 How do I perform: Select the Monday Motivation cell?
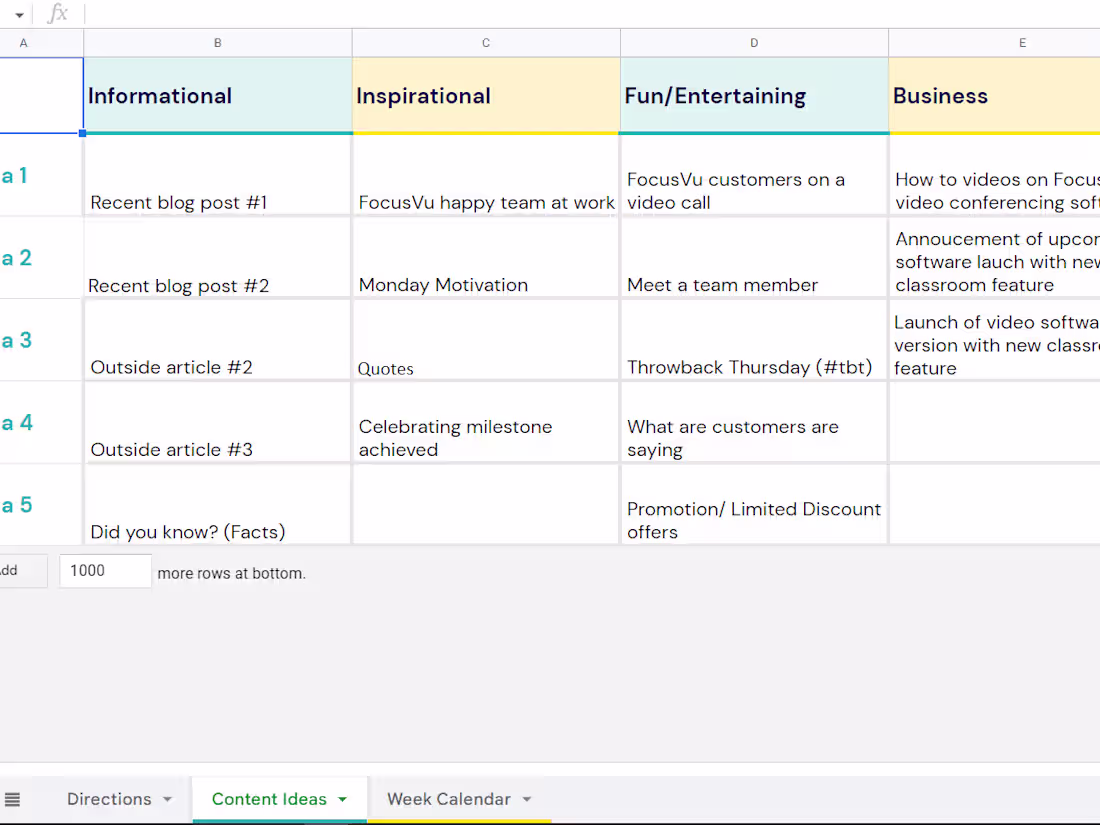486,257
